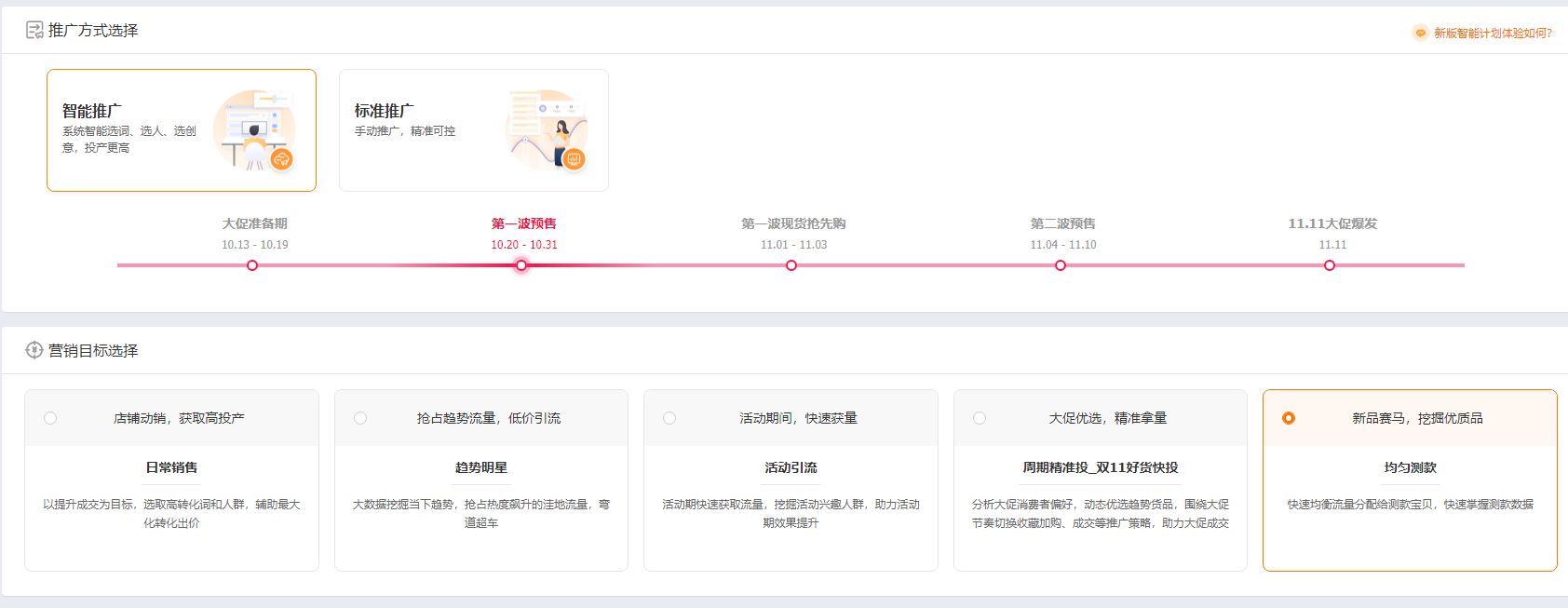
Task: Open 新版智能计划体验如何? feedback link
Action: (1493, 33)
